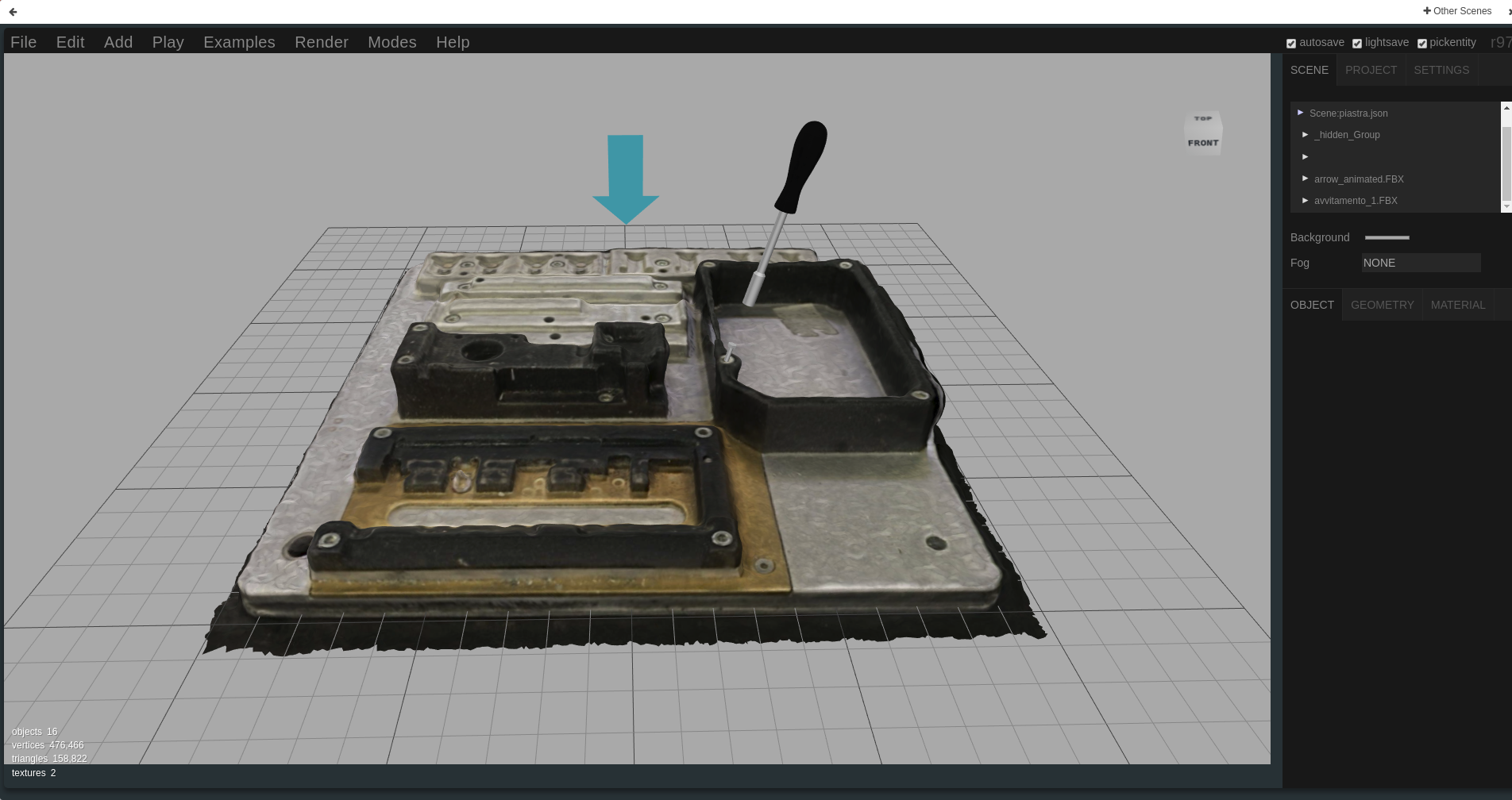Open the Fog type dropdown showing NONE

point(1421,263)
